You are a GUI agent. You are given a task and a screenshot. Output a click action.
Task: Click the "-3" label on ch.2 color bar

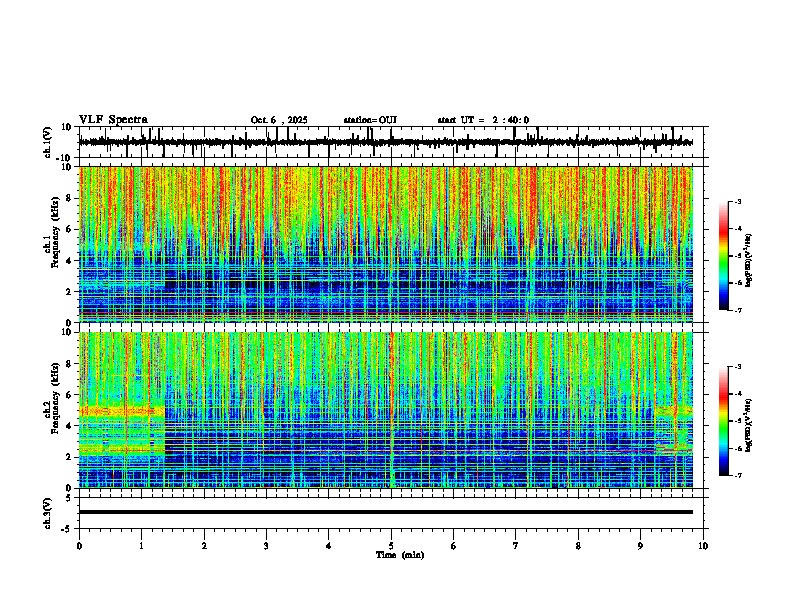click(737, 367)
